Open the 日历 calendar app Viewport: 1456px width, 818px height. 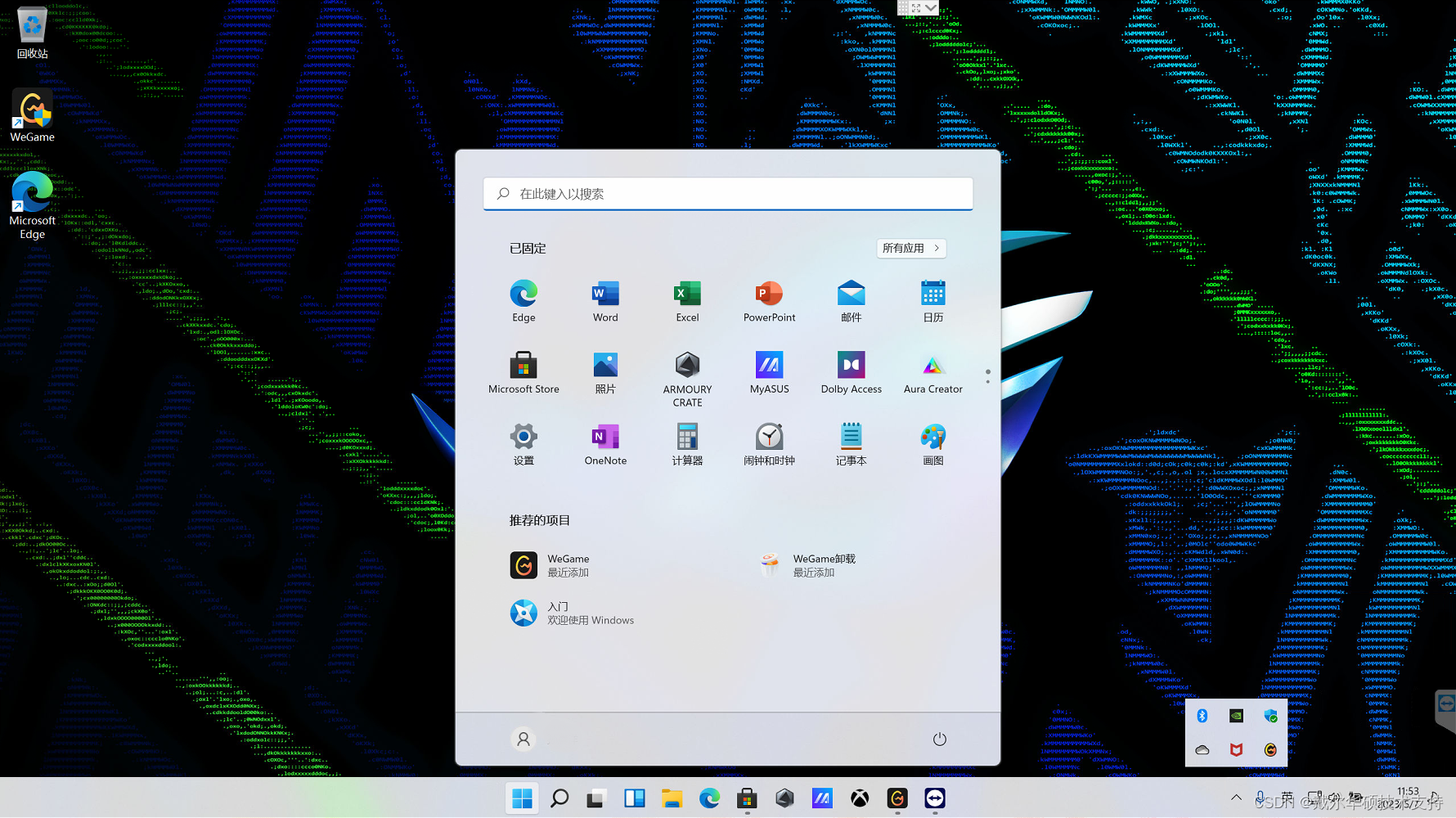(932, 301)
